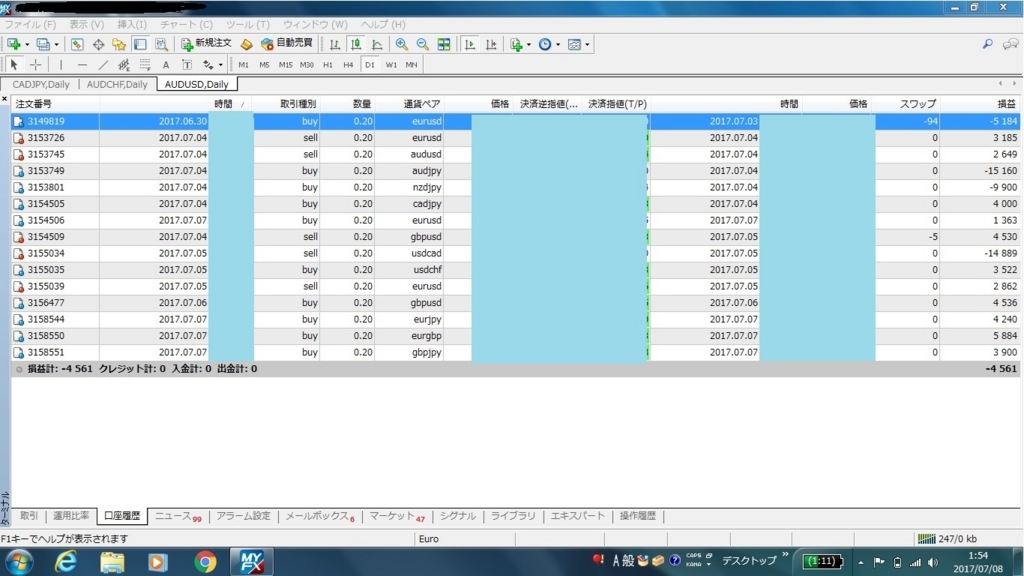
Task: Toggle the Data Window crosshair-target icon
Action: 98,44
